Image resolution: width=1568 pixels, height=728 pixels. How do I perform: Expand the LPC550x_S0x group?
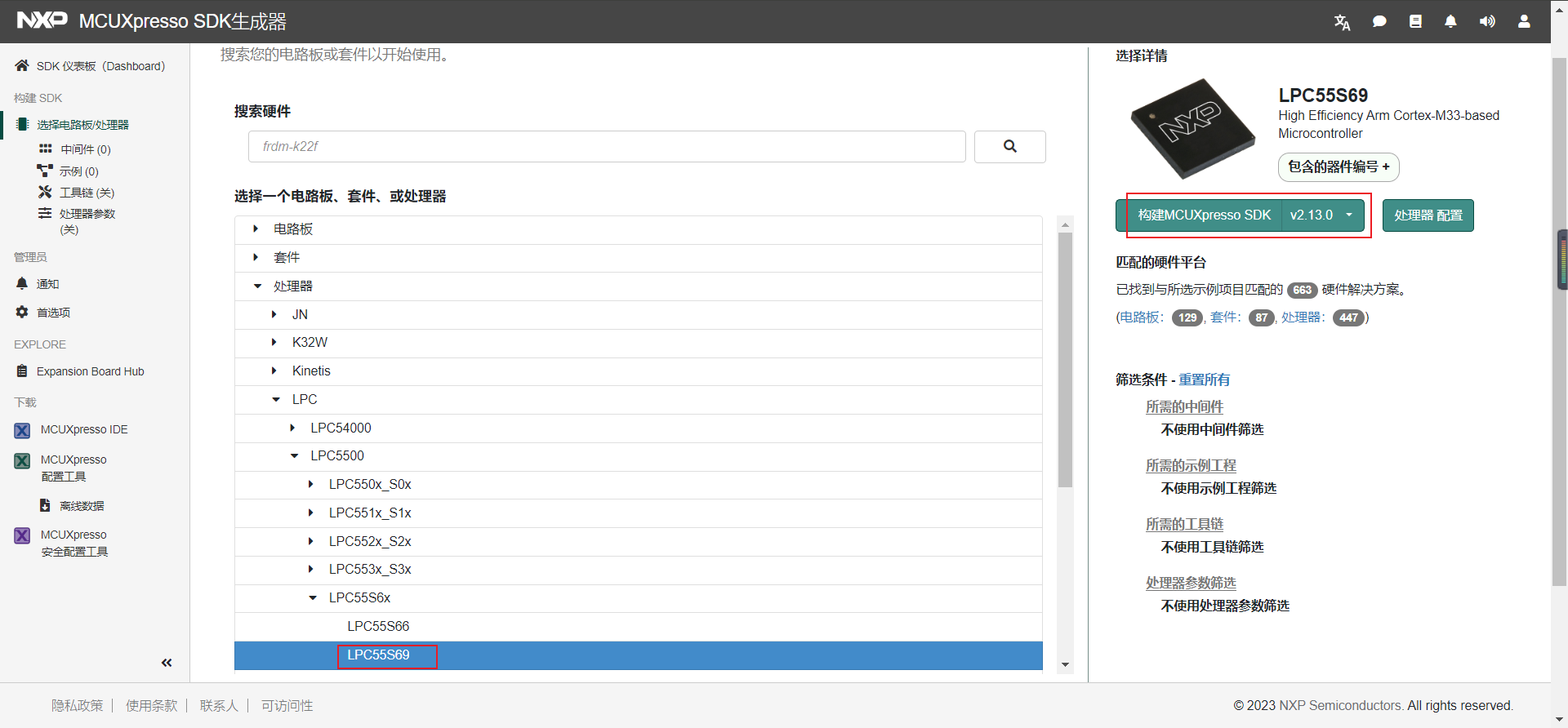[x=310, y=484]
